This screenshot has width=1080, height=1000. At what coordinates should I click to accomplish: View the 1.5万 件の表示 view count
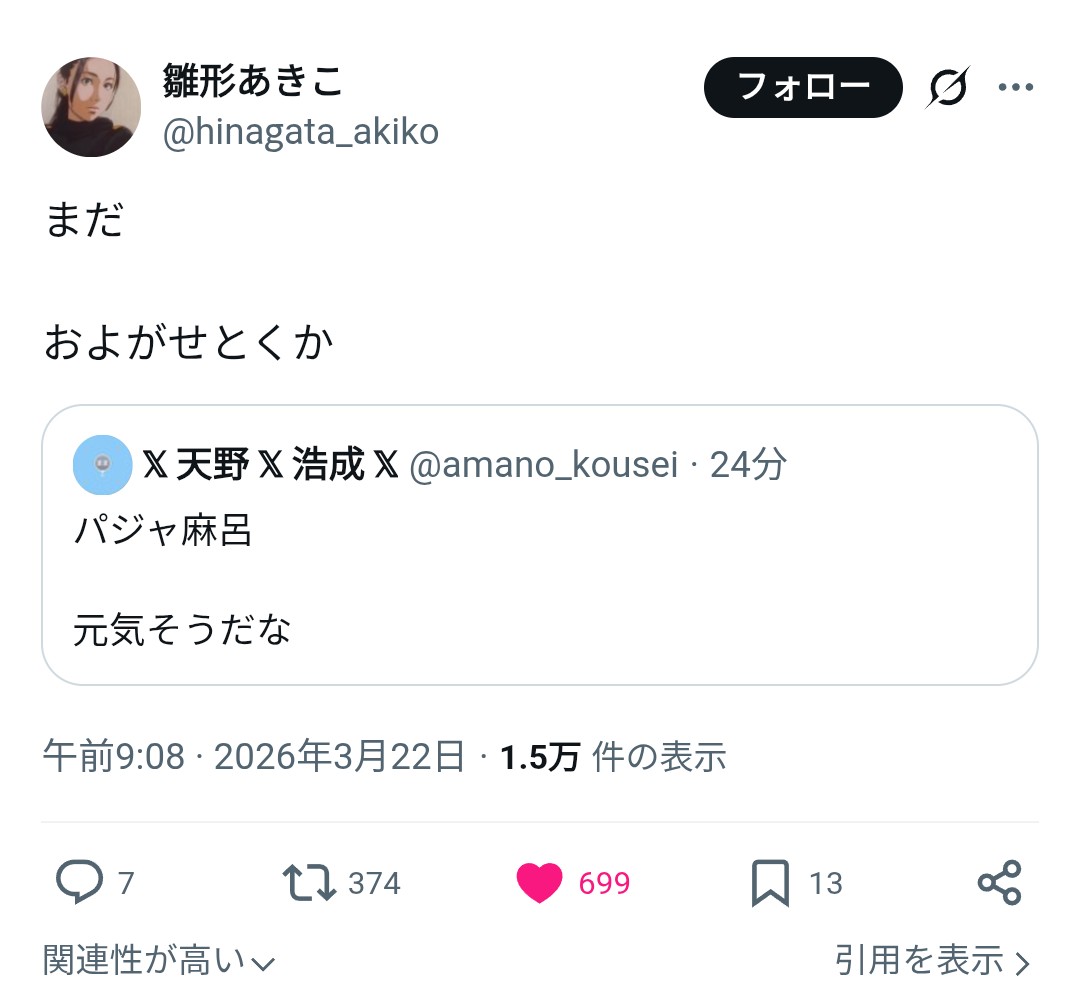pyautogui.click(x=613, y=757)
